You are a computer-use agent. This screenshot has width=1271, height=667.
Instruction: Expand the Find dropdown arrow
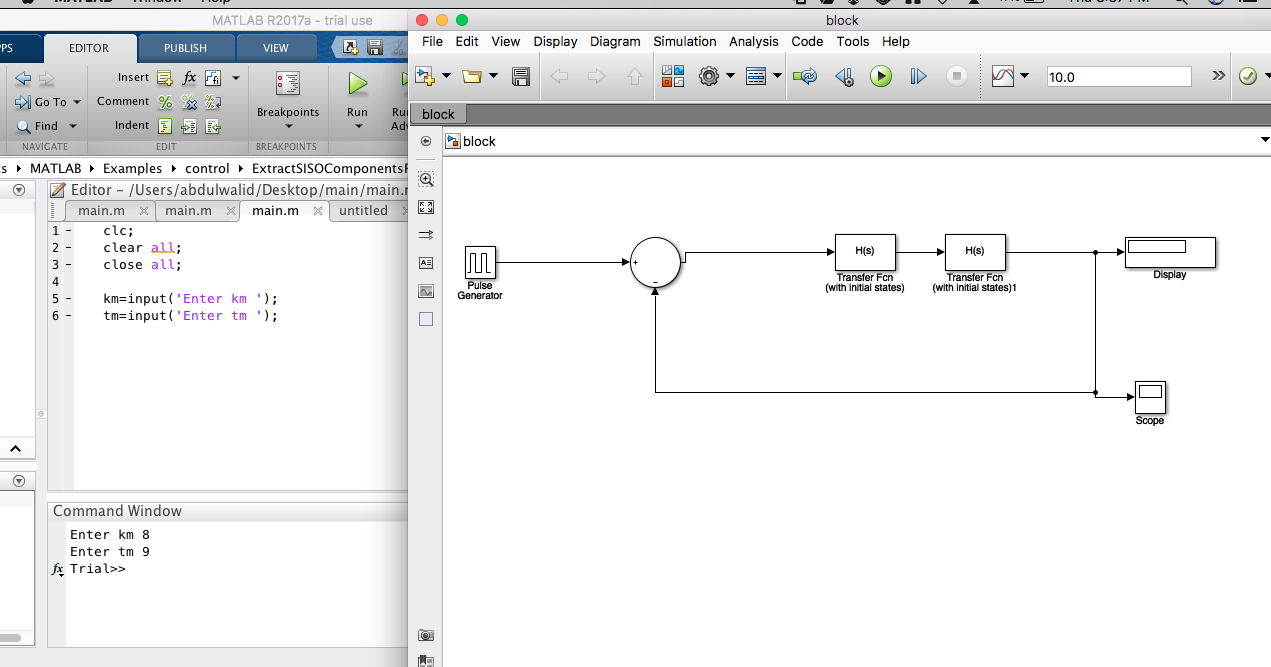pos(71,126)
